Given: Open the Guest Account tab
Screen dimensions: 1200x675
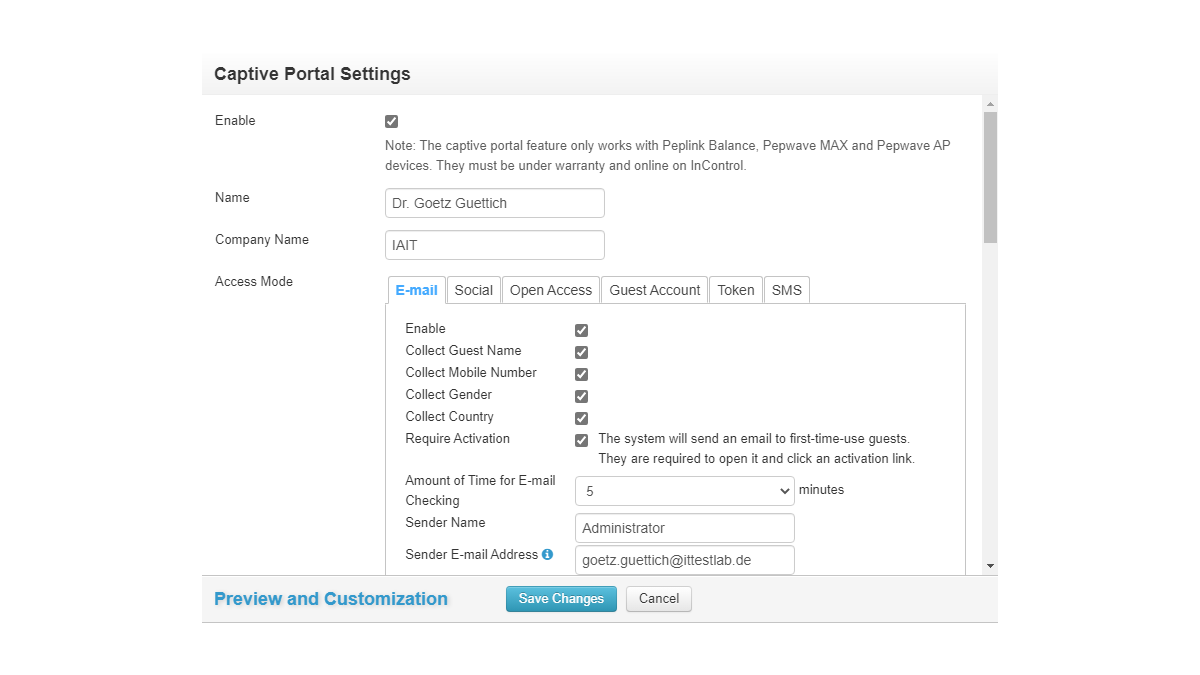Looking at the screenshot, I should pyautogui.click(x=654, y=290).
